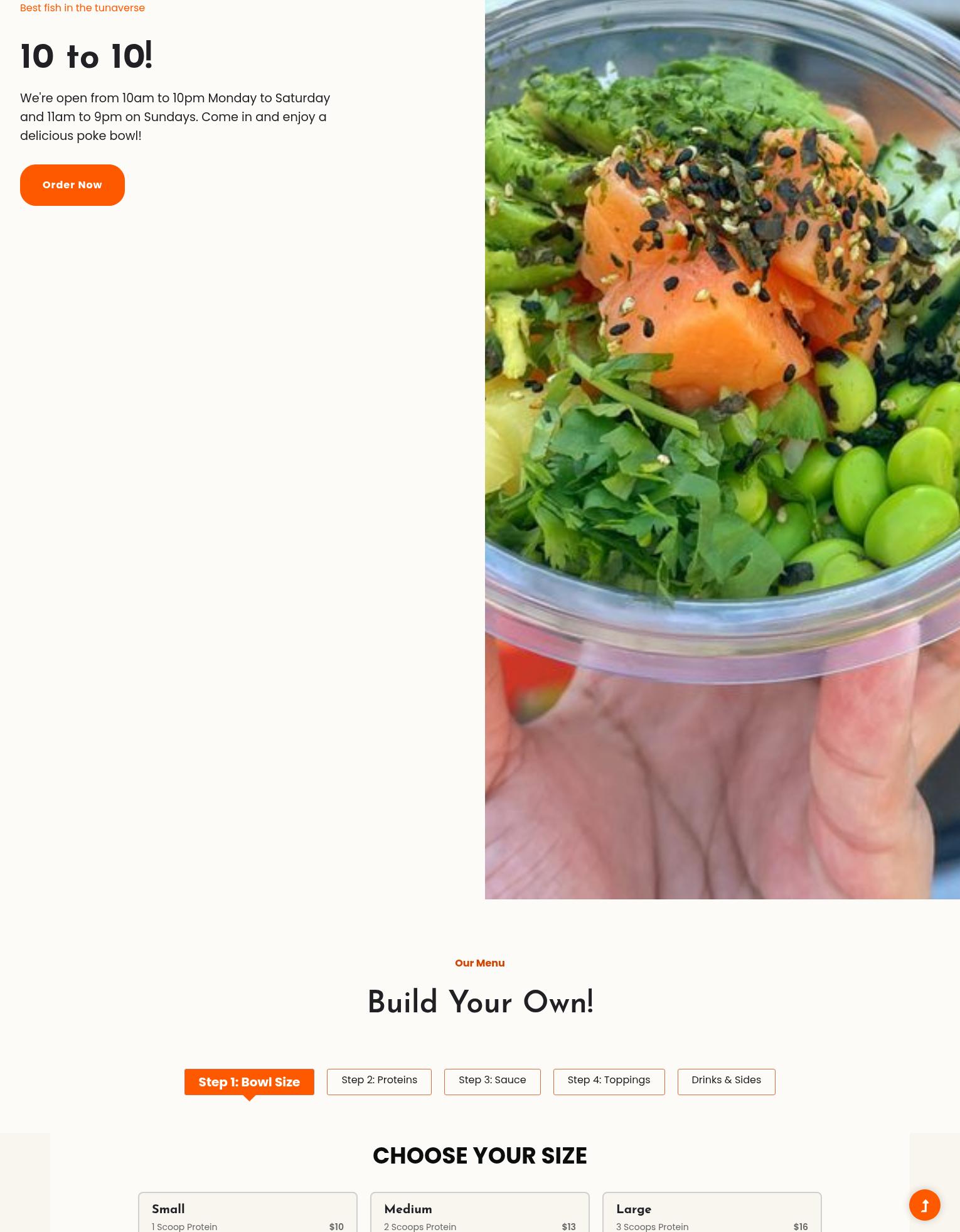Go to Step 4: Toppings tab
960x1232 pixels.
click(609, 1081)
